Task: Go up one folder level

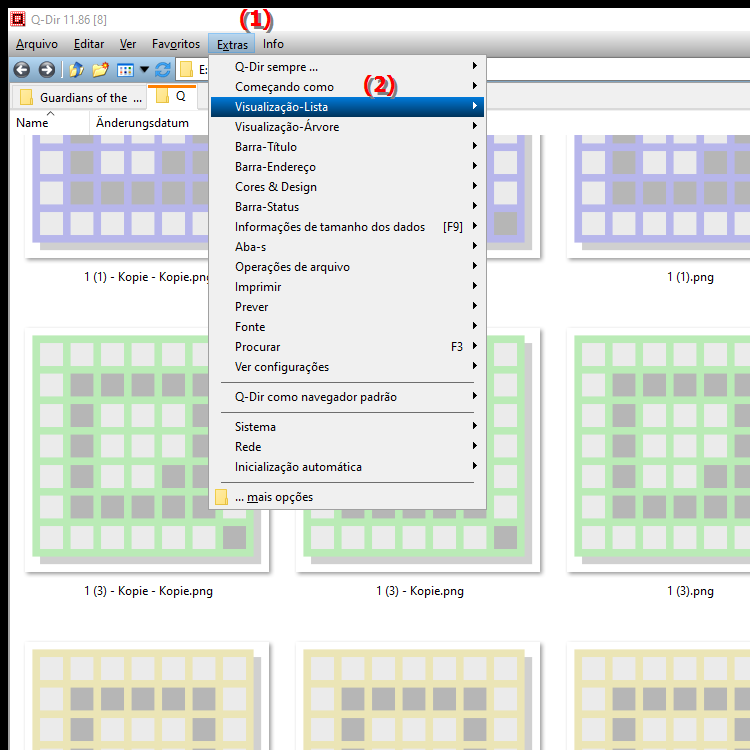Action: pyautogui.click(x=77, y=70)
